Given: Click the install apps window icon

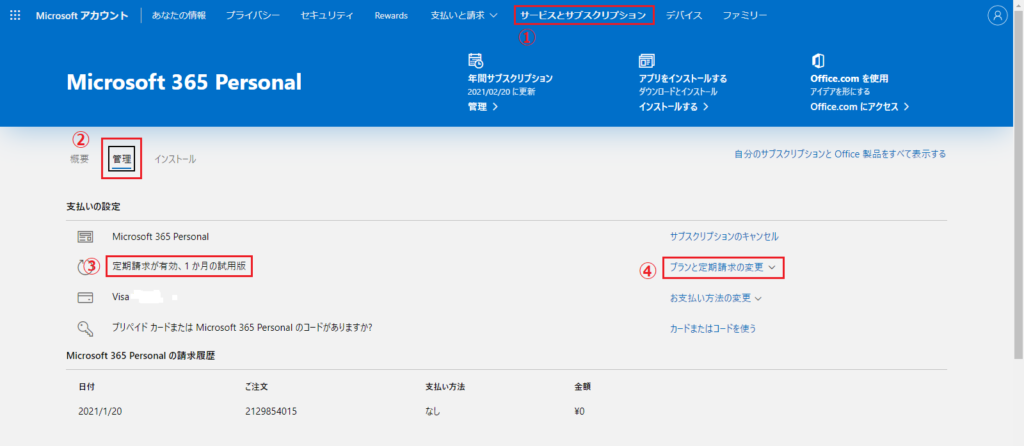Looking at the screenshot, I should pos(646,61).
